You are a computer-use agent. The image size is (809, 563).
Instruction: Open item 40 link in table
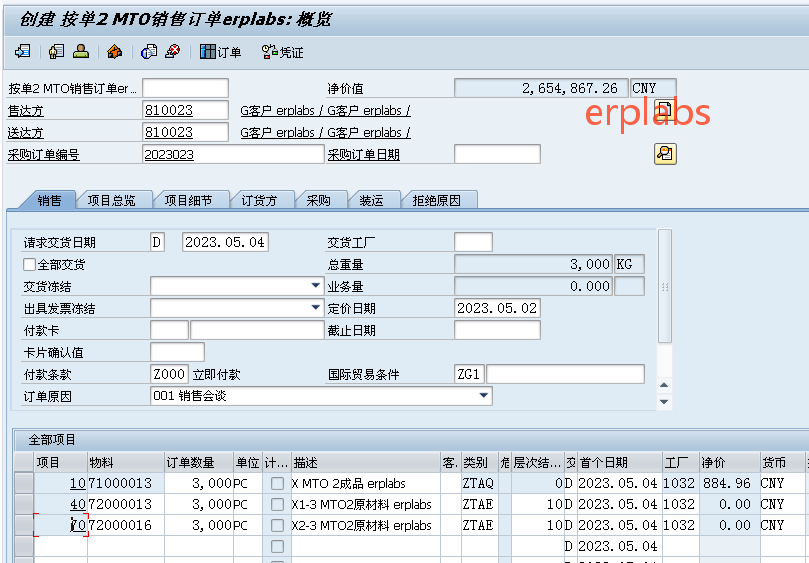point(77,504)
